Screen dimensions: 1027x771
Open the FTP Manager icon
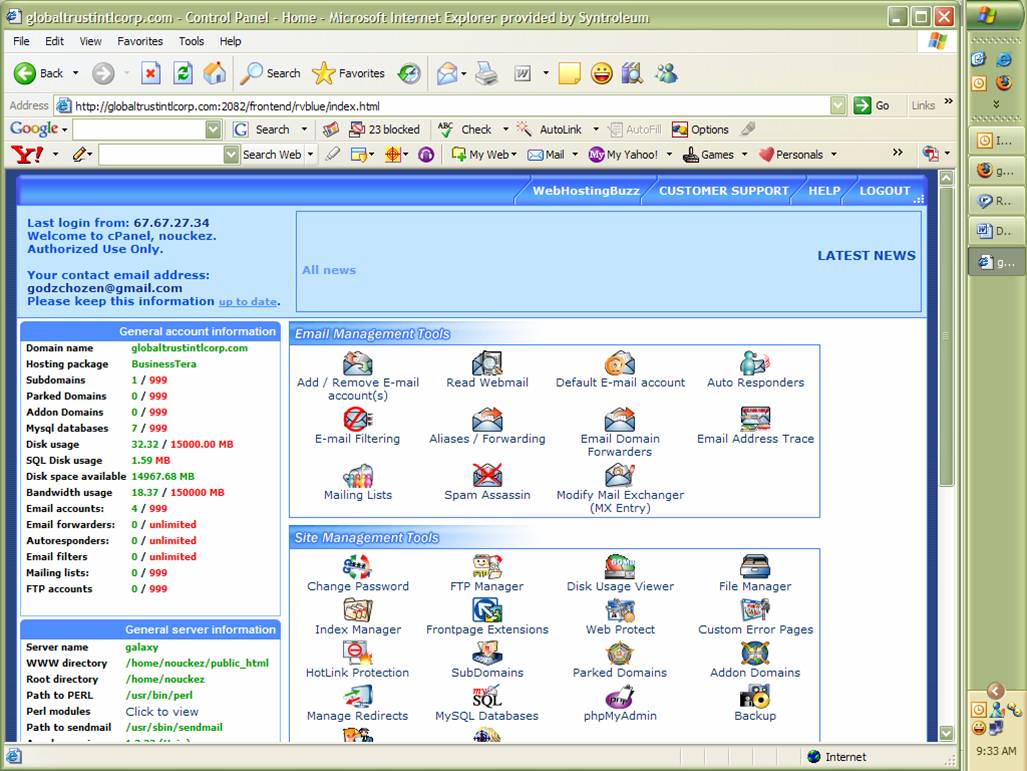[487, 567]
